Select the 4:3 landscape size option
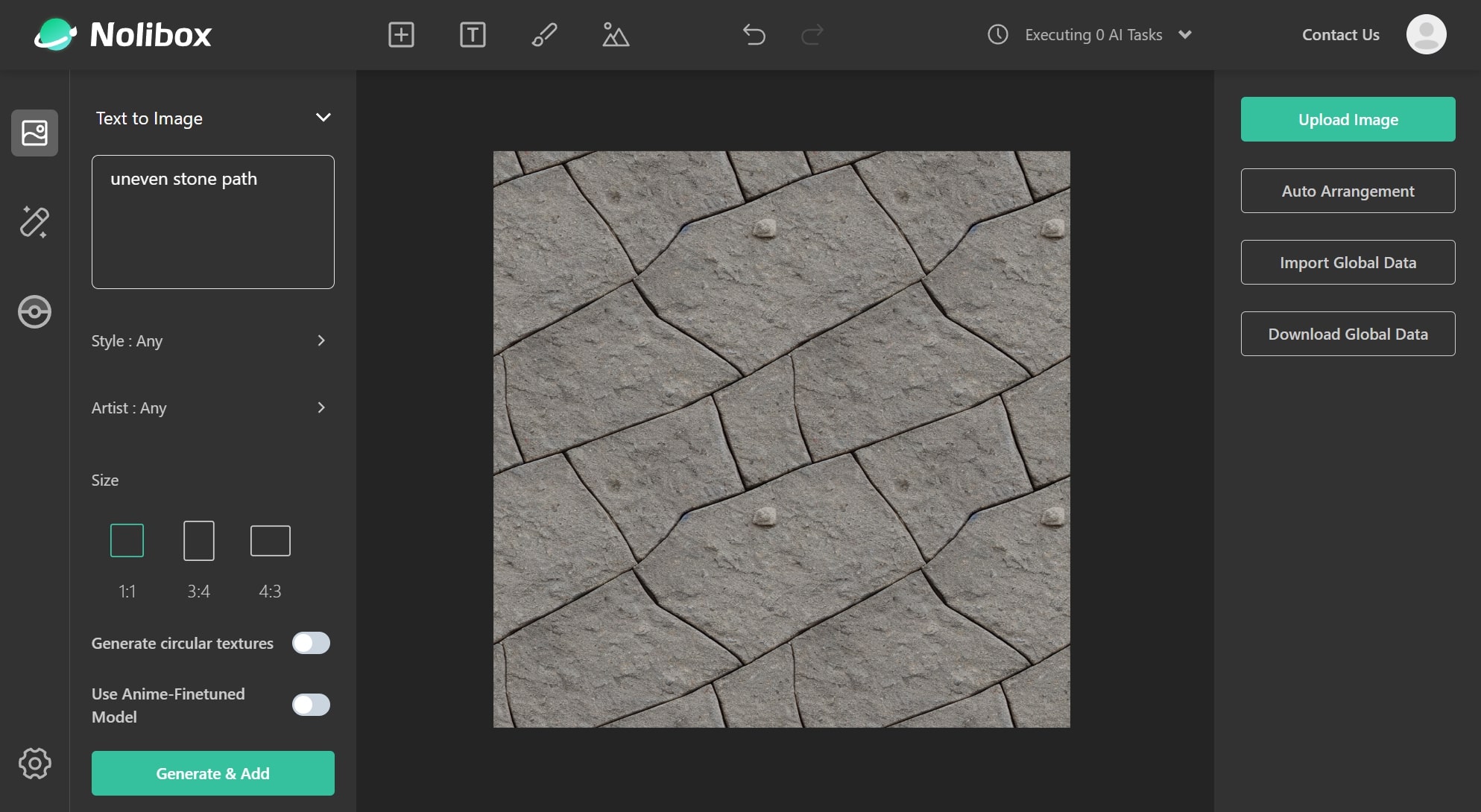This screenshot has height=812, width=1481. tap(270, 541)
